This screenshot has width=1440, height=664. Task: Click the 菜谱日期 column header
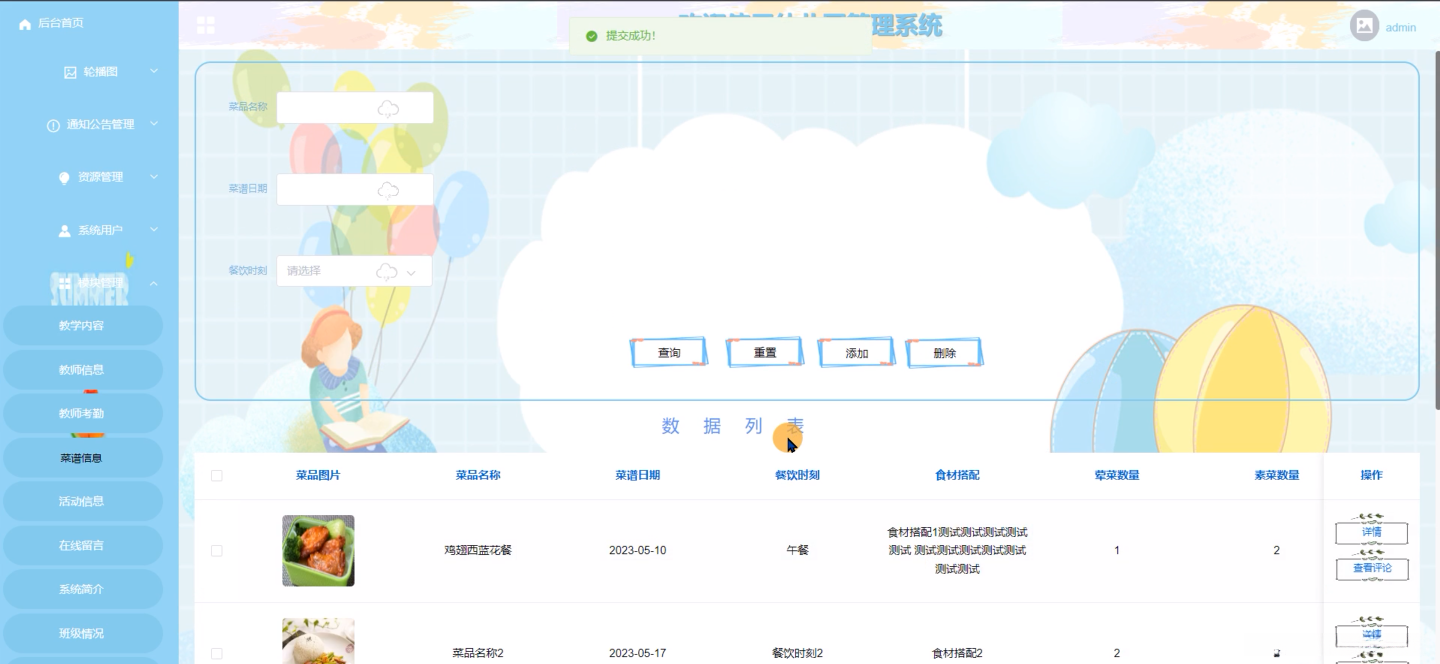[x=637, y=476]
